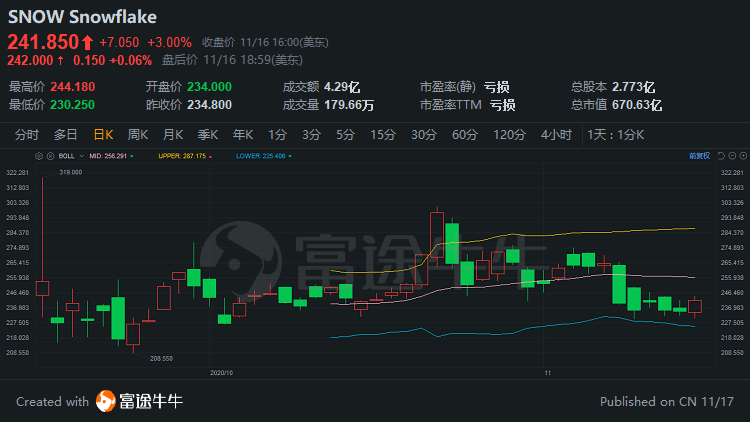Click the 开盘价 234.000 value
The image size is (750, 422).
click(x=209, y=87)
